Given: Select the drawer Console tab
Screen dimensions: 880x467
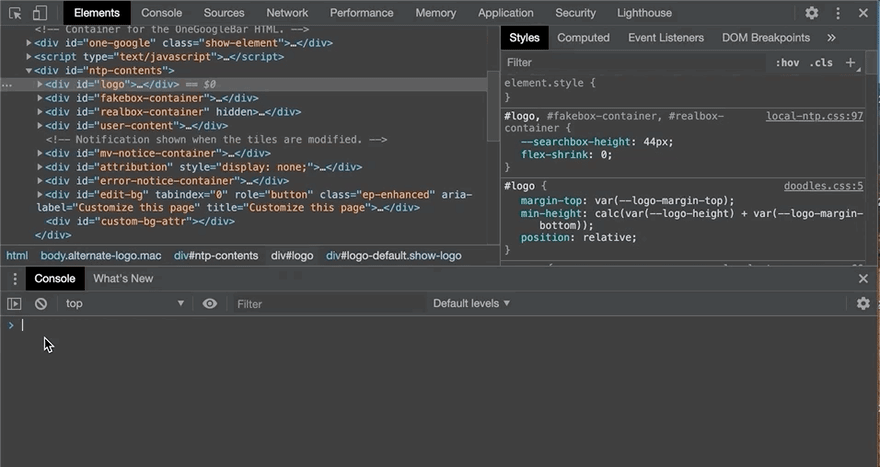Looking at the screenshot, I should (54, 278).
